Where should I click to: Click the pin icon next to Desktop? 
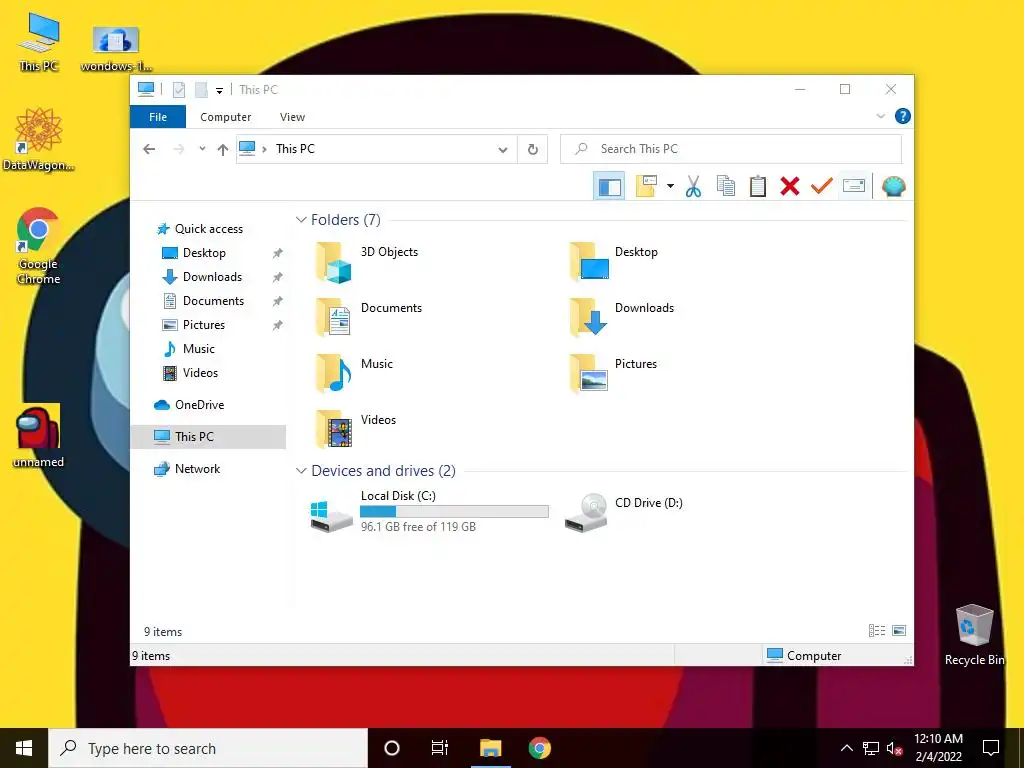click(x=278, y=253)
